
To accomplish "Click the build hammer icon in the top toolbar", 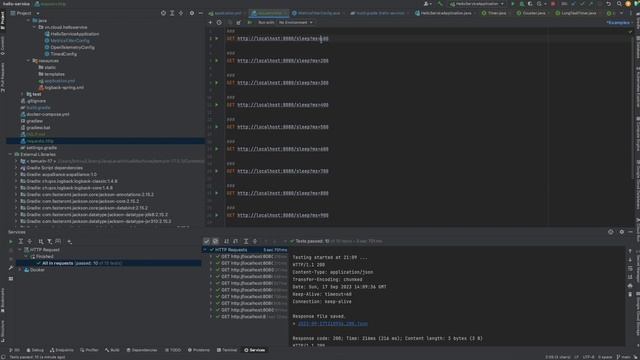I will tap(440, 4).
